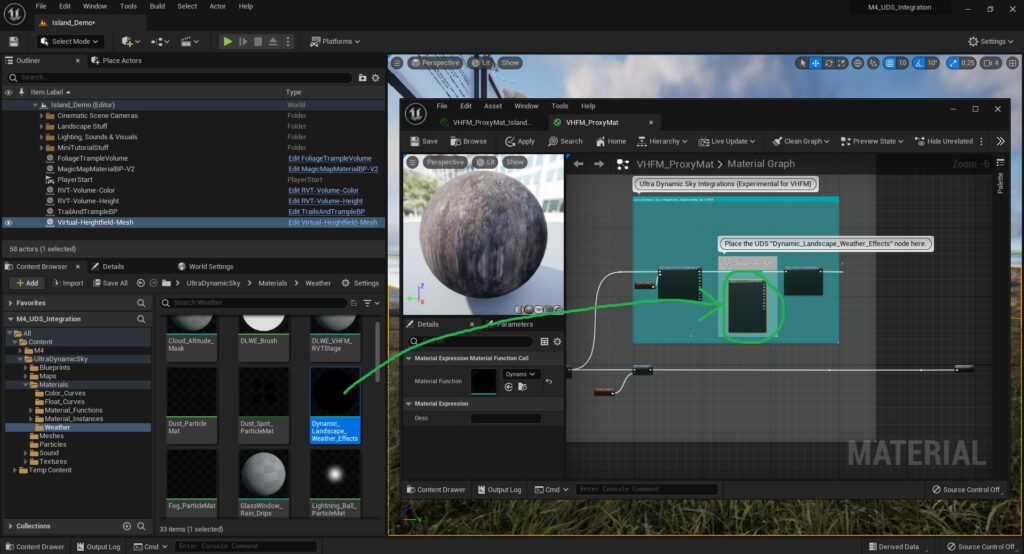This screenshot has height=554, width=1024.
Task: Use selected asset arrow for Material Function
Action: pyautogui.click(x=509, y=387)
